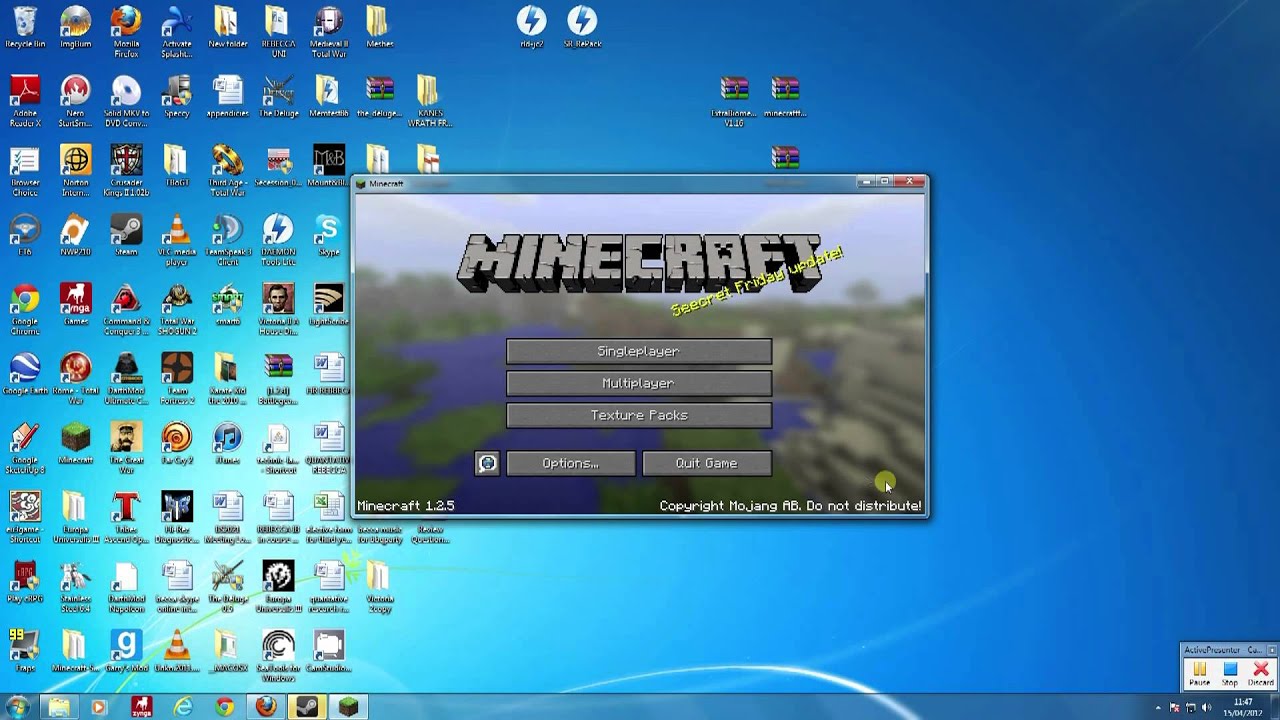
Task: Select the Mount&Blade desktop shortcut
Action: pos(328,166)
